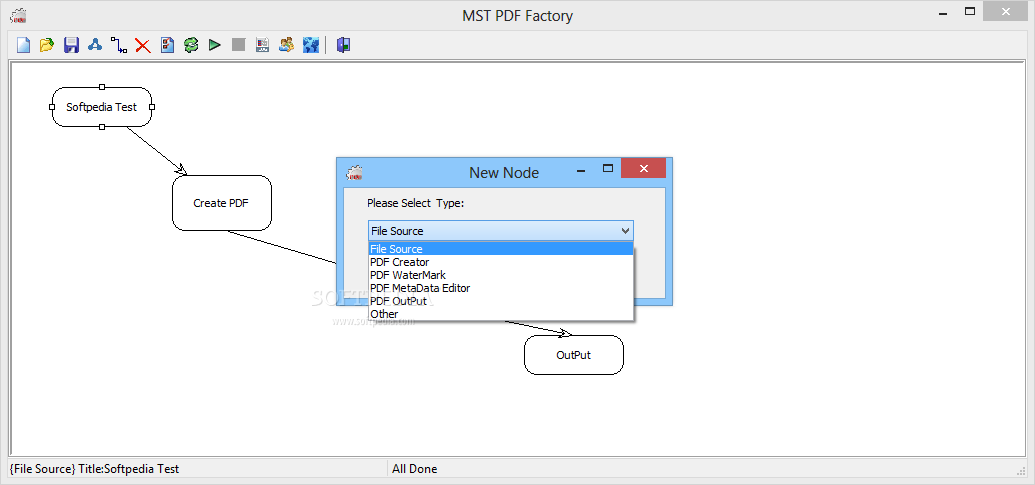Image resolution: width=1035 pixels, height=485 pixels.
Task: Click the All Done status text
Action: pyautogui.click(x=415, y=469)
